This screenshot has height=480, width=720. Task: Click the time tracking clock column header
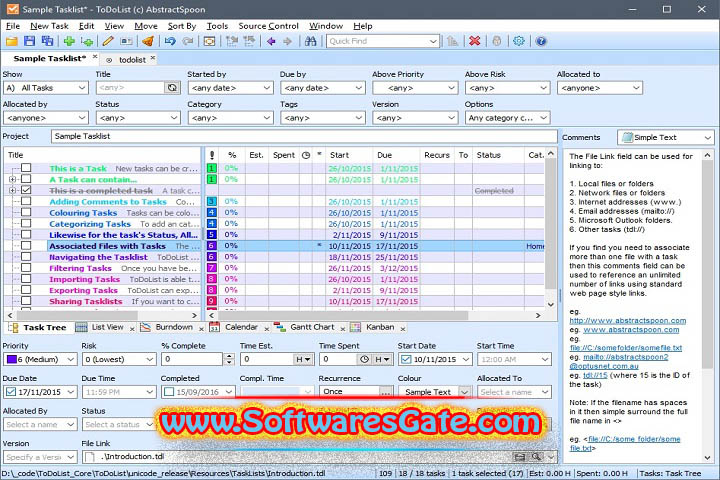(306, 155)
